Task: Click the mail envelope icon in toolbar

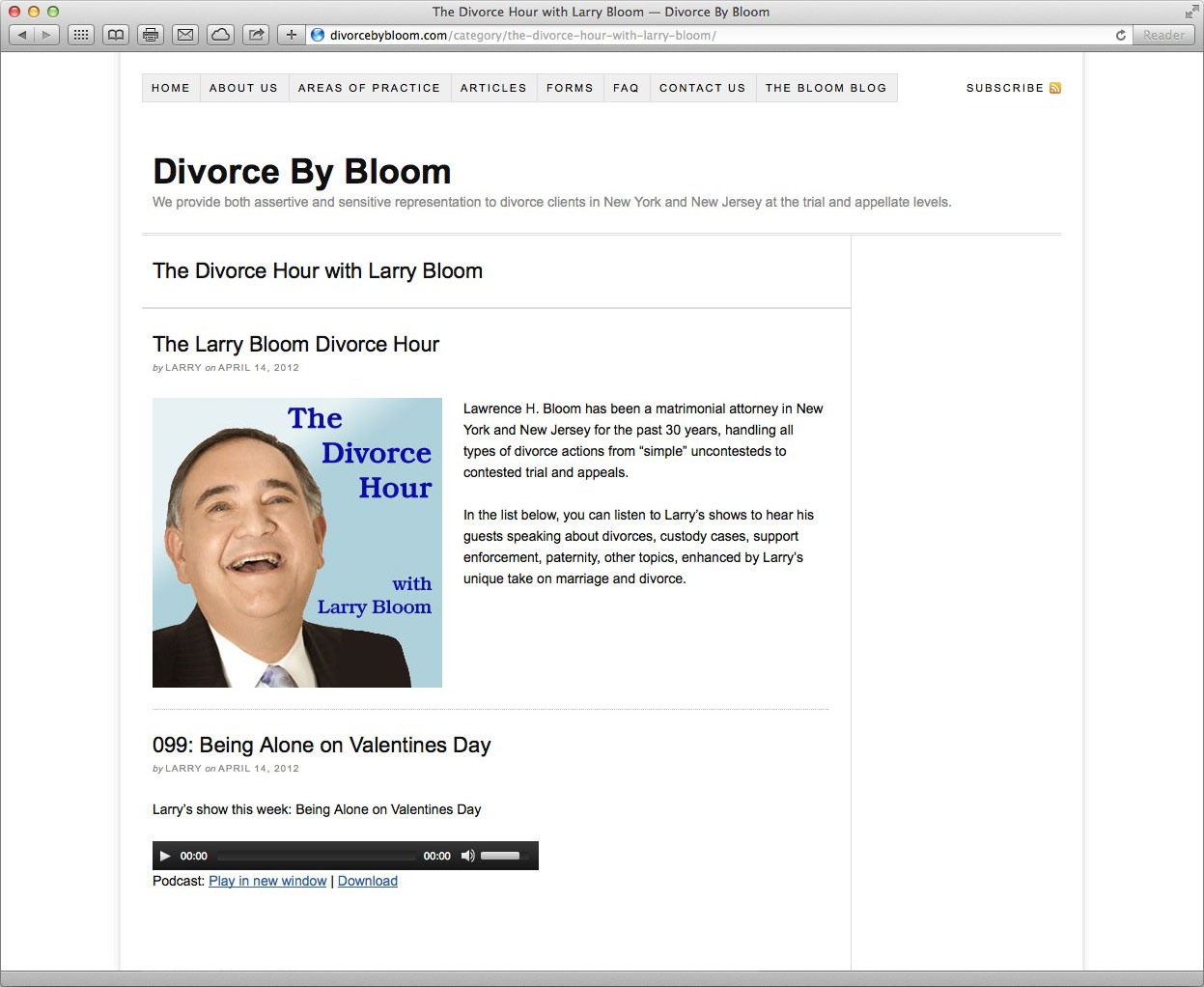Action: coord(185,35)
